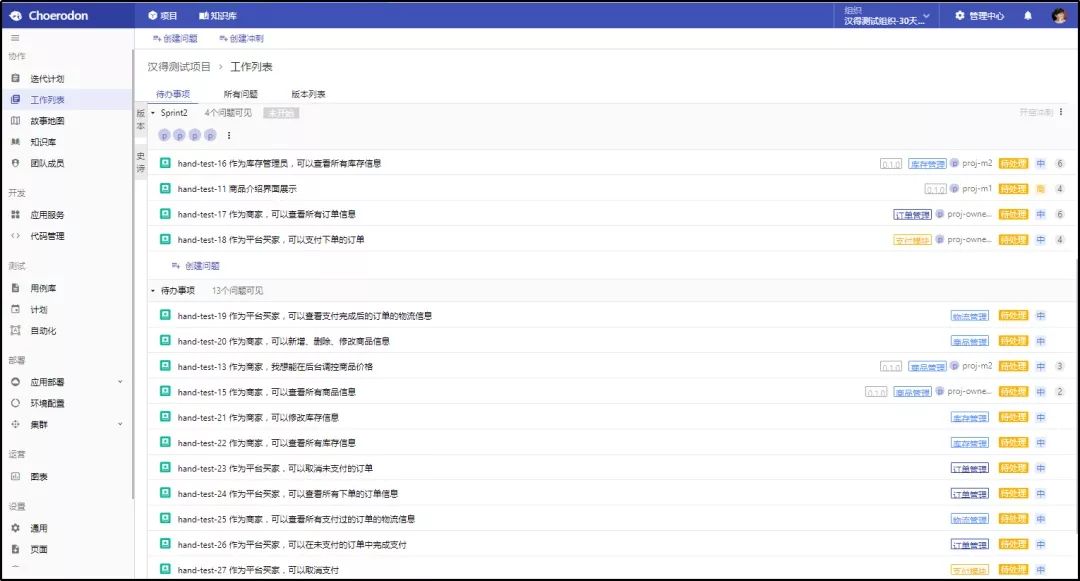Screen dimensions: 1080x581
Task: Click story type icon of hand-test-16
Action: (x=165, y=163)
